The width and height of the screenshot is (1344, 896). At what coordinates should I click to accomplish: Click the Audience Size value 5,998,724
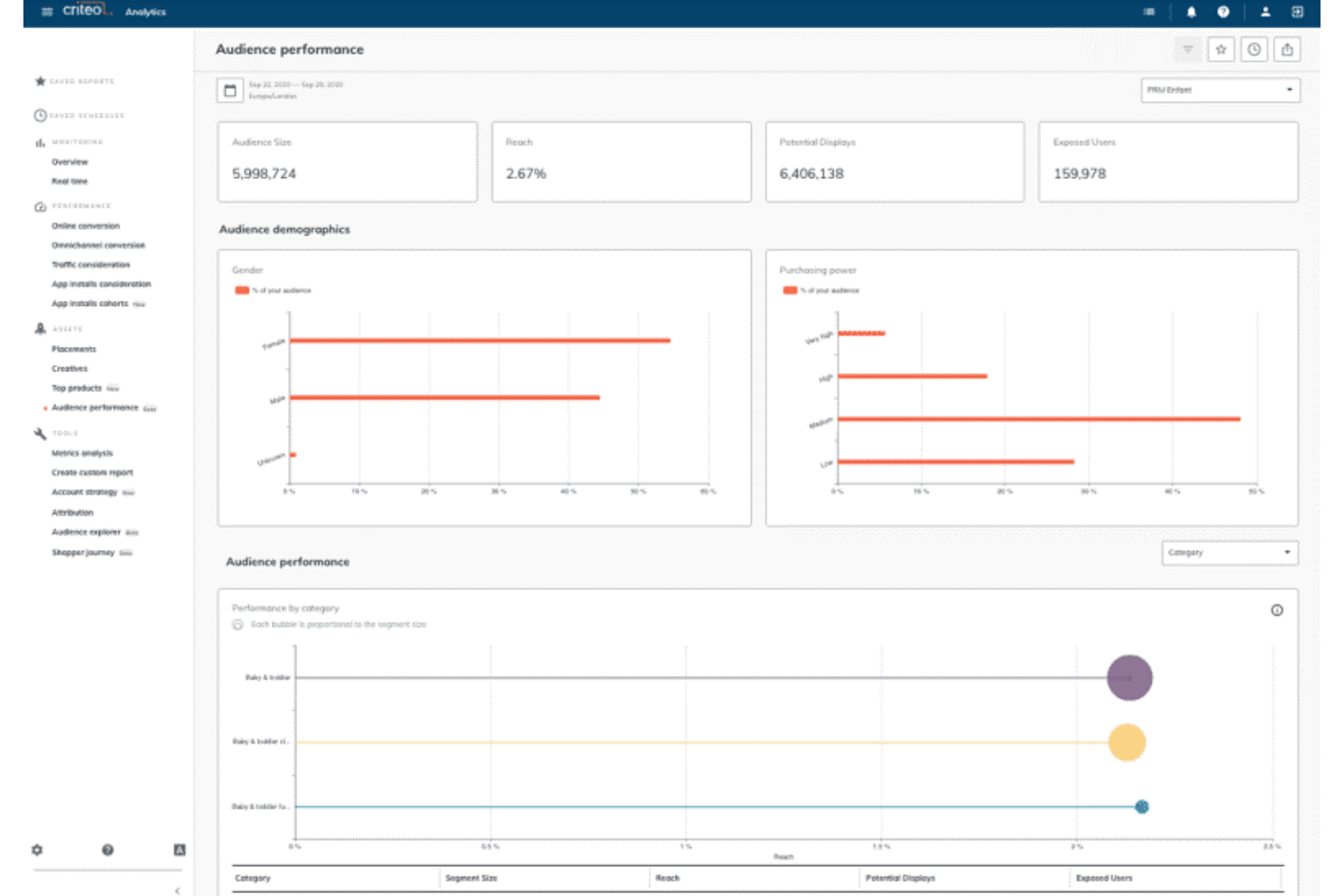pyautogui.click(x=264, y=173)
